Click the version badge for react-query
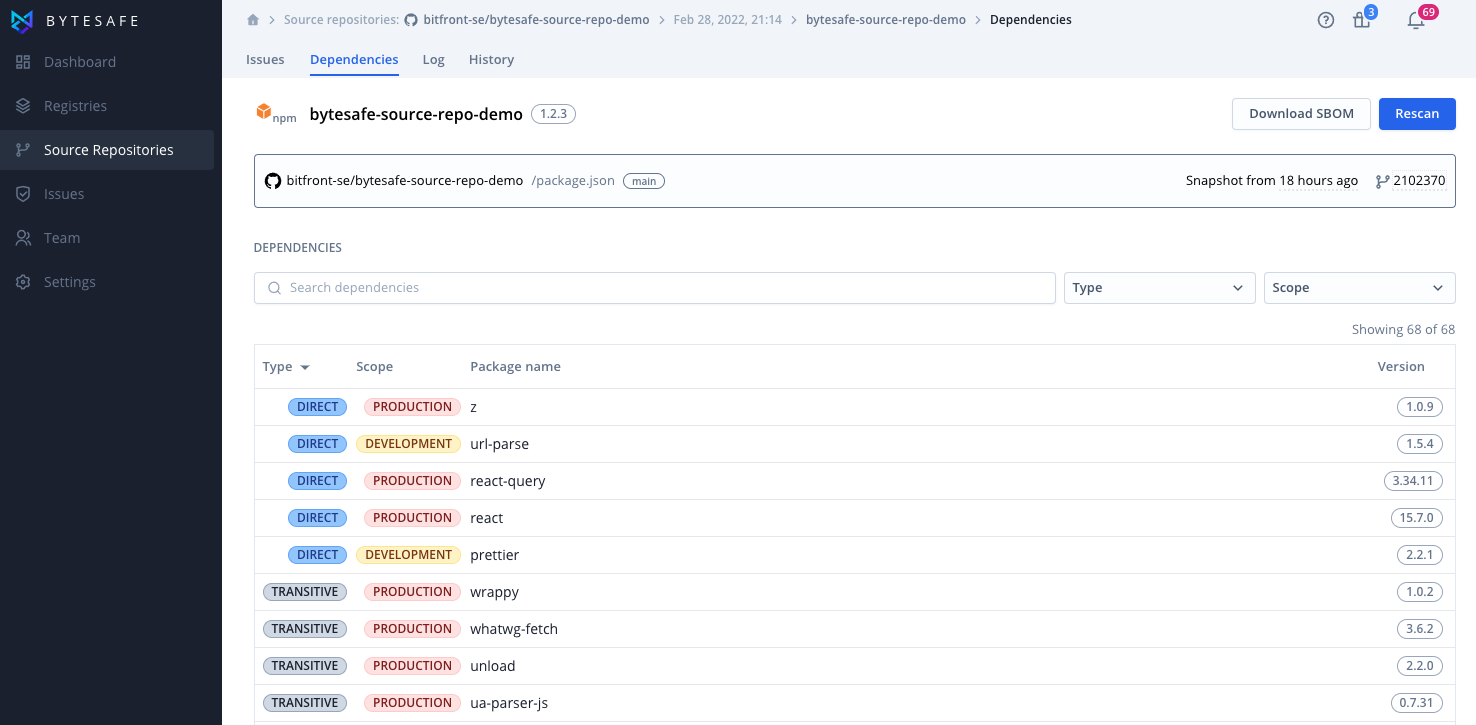The width and height of the screenshot is (1476, 725). click(1413, 480)
